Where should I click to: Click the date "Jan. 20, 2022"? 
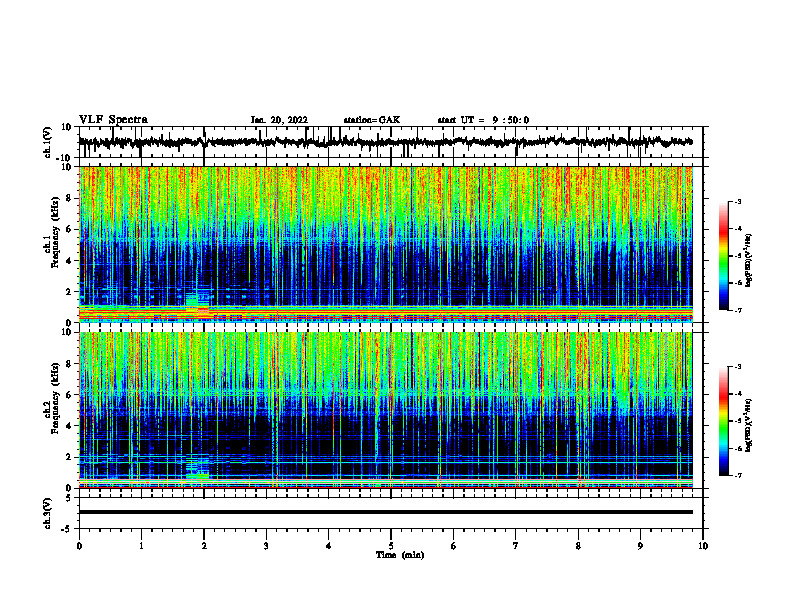[279, 120]
